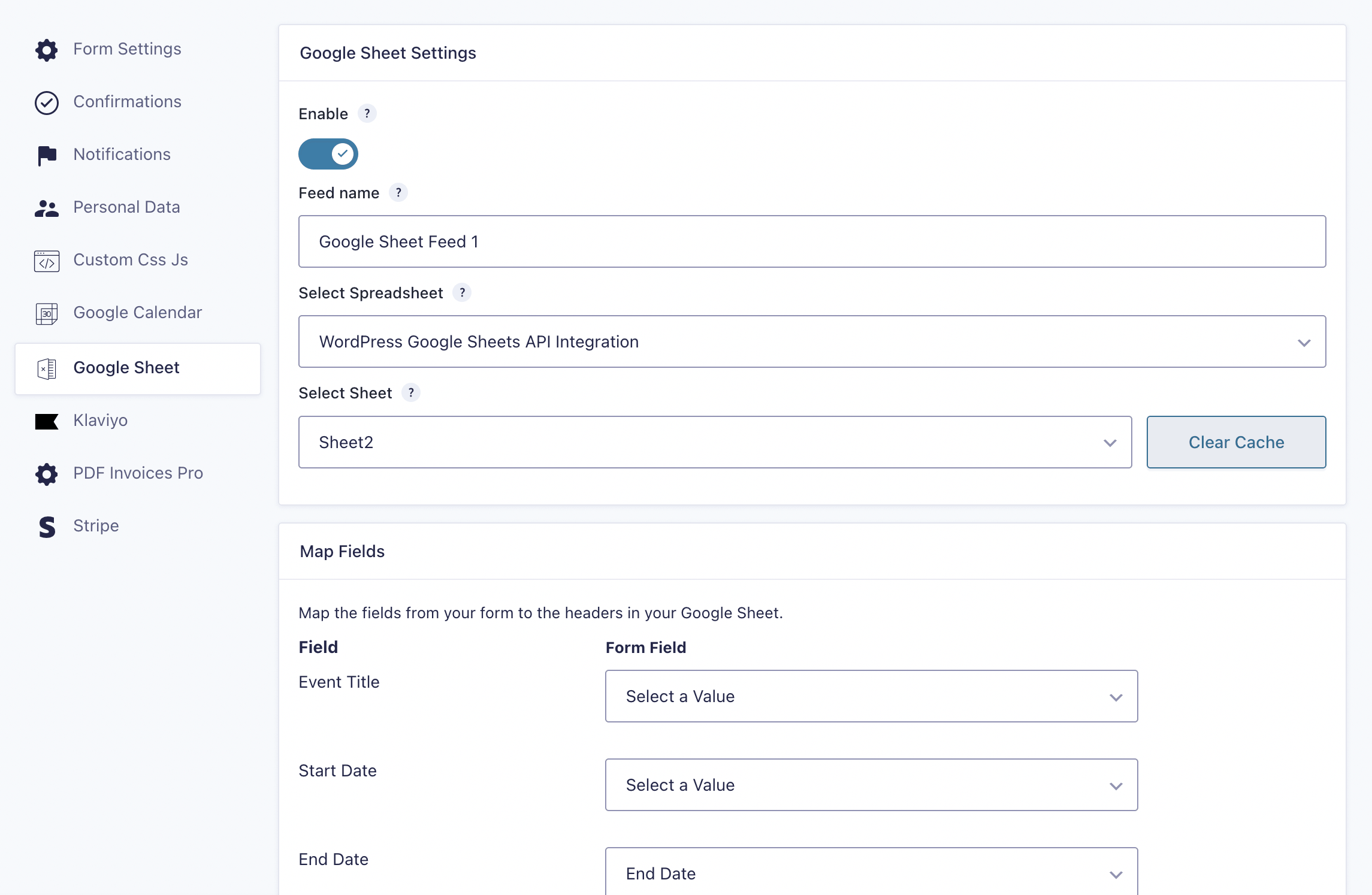Select the Google Sheet menu item
Image resolution: width=1372 pixels, height=895 pixels.
138,368
